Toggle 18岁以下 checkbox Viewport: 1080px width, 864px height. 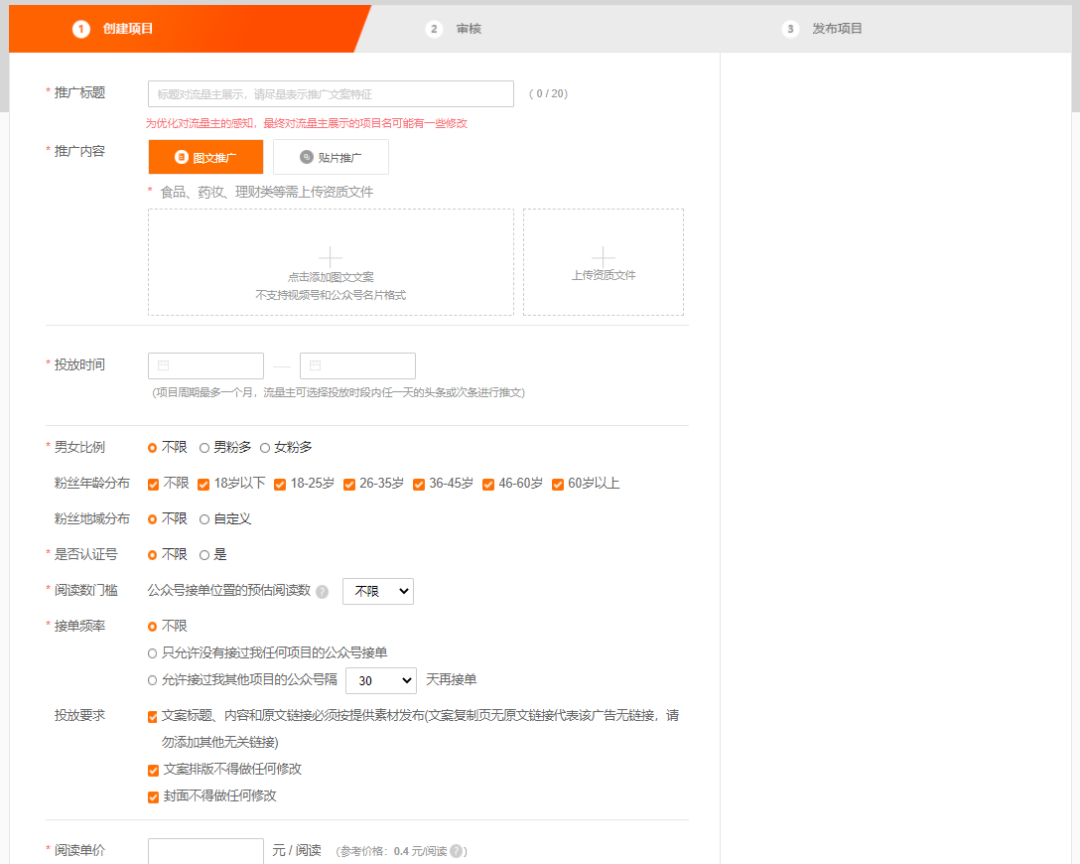pyautogui.click(x=203, y=484)
